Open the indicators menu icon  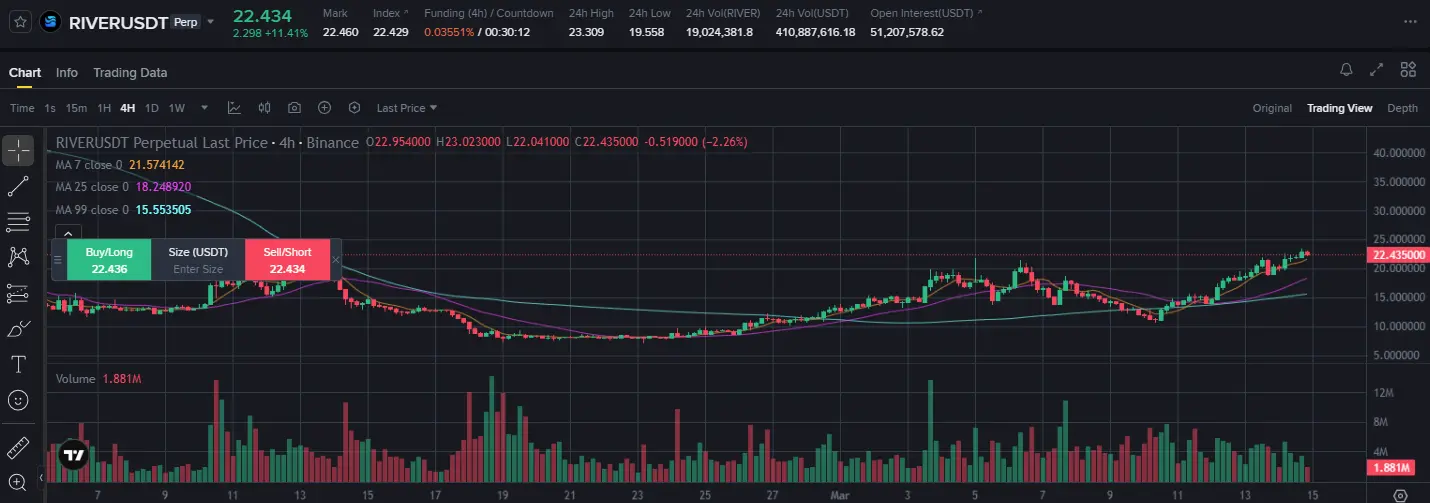pos(234,108)
